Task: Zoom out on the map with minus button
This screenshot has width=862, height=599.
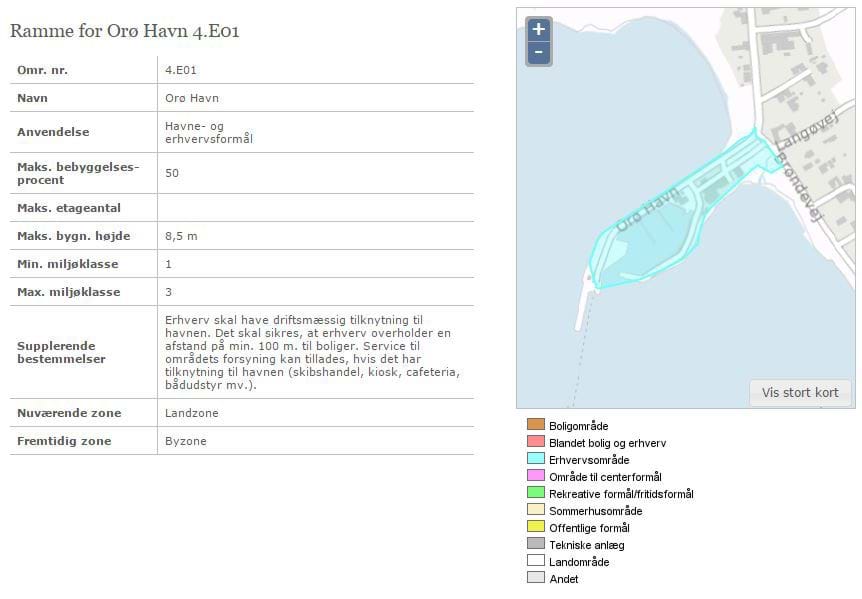Action: 538,53
